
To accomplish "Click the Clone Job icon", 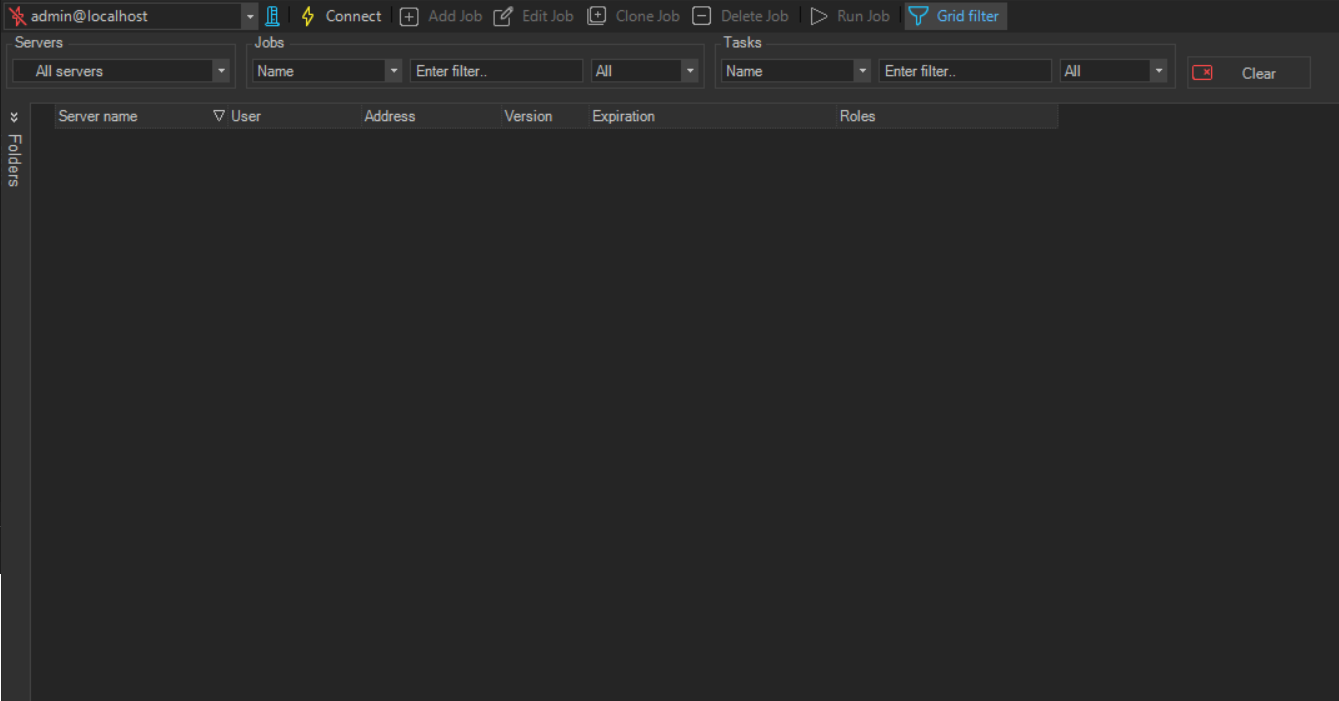I will (x=596, y=16).
